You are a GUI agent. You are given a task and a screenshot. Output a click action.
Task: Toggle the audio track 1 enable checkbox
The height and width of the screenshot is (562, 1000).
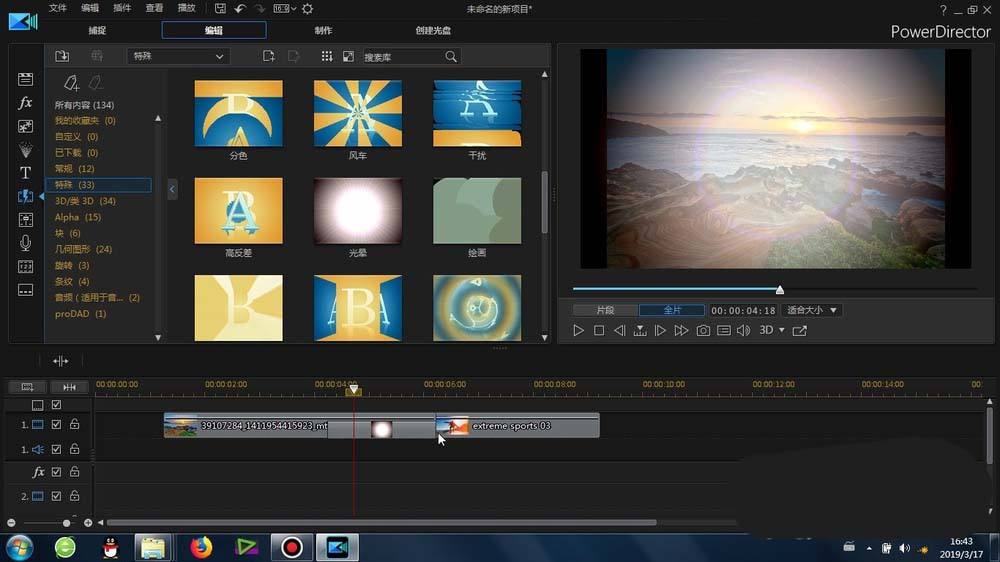(x=56, y=449)
